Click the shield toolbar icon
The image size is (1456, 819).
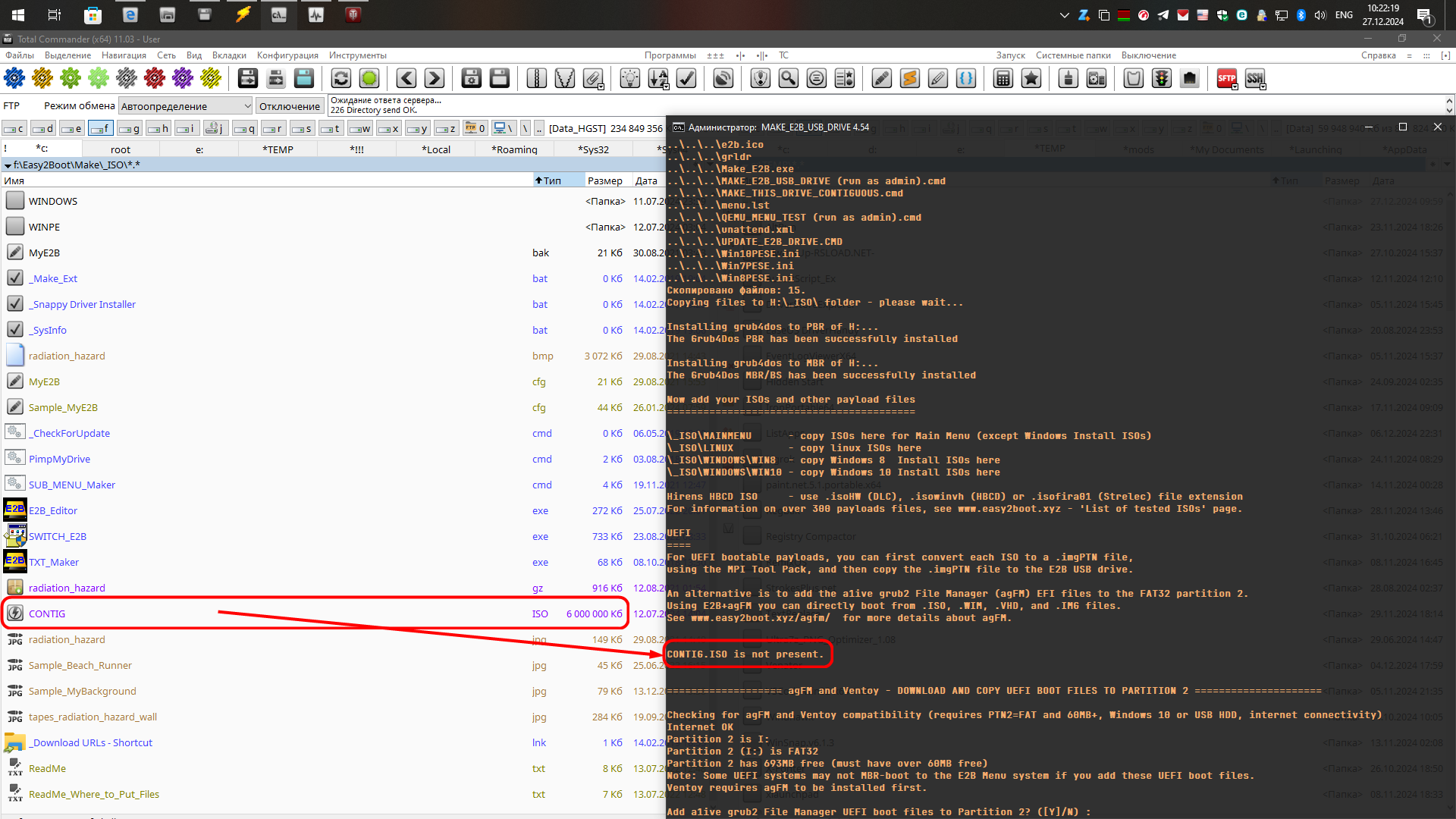point(761,78)
